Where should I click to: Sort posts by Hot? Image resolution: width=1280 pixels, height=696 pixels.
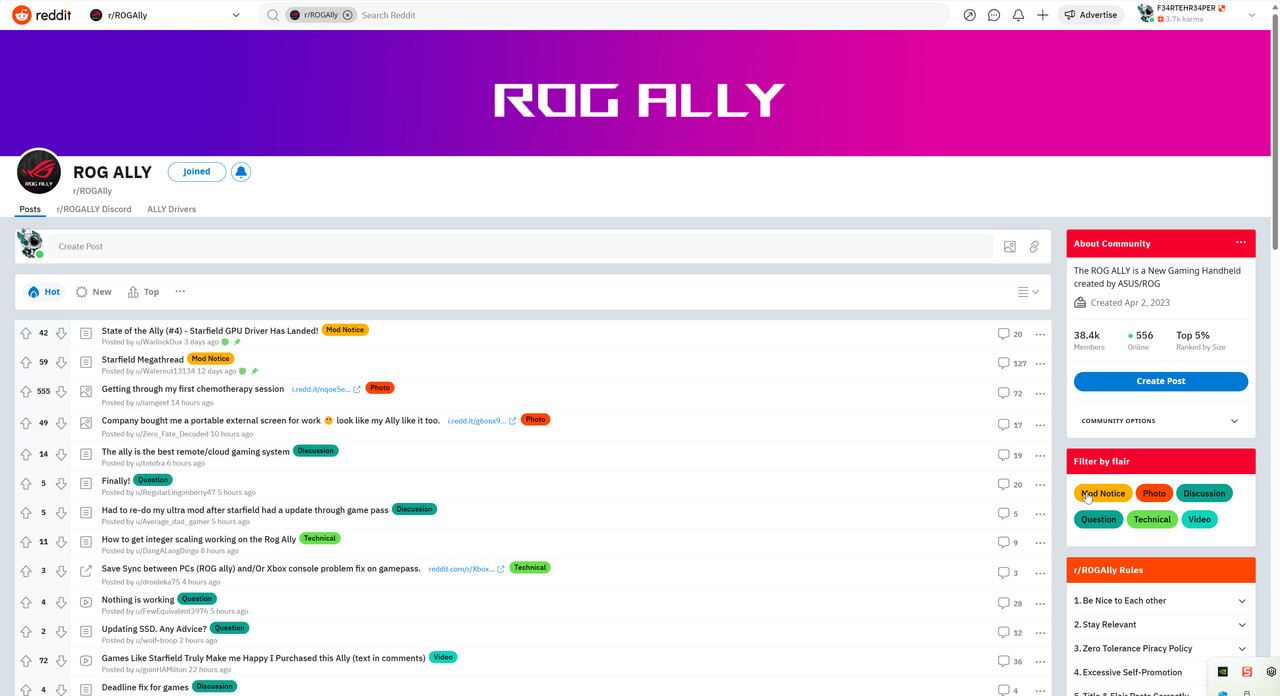pyautogui.click(x=44, y=292)
